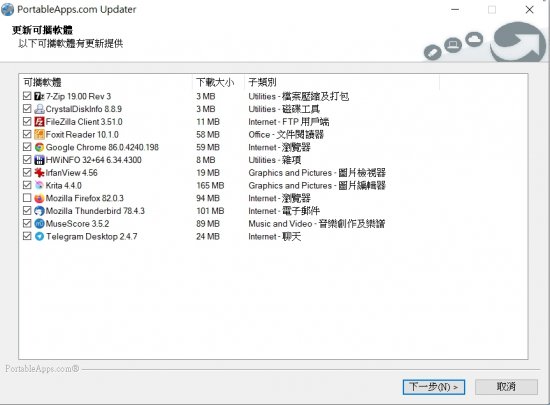Click the Utilities - 雜項 subcategory

[275, 160]
